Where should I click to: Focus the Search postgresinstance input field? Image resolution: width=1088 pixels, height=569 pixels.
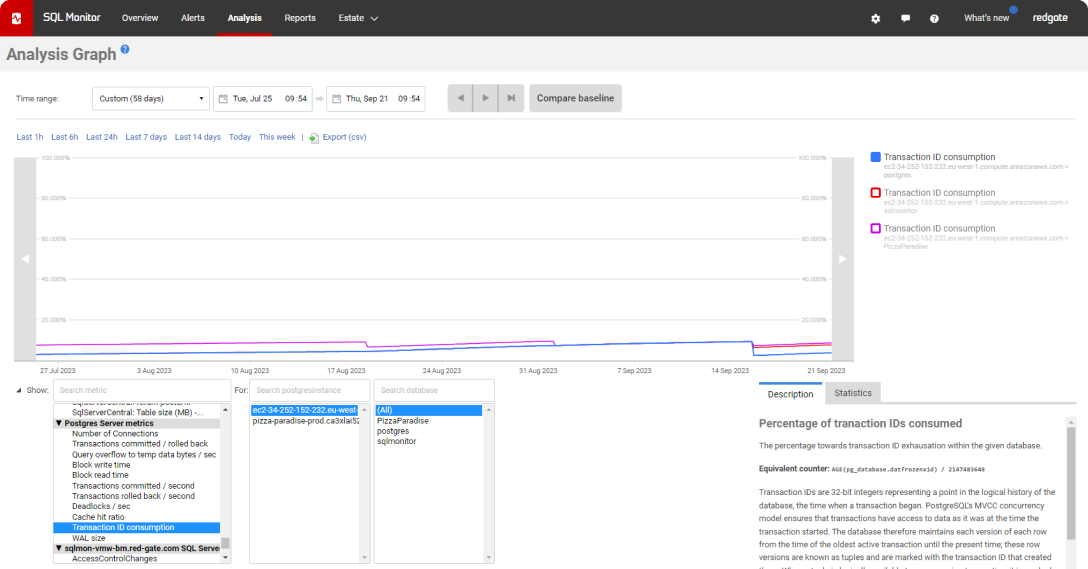[x=309, y=390]
